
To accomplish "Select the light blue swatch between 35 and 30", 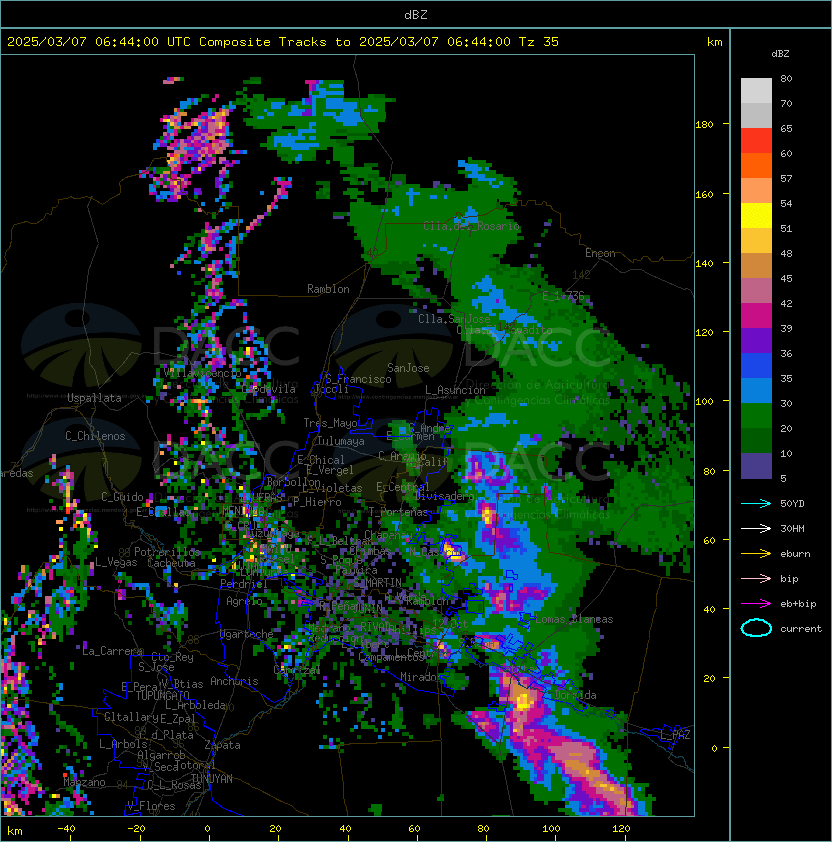I will (x=756, y=391).
